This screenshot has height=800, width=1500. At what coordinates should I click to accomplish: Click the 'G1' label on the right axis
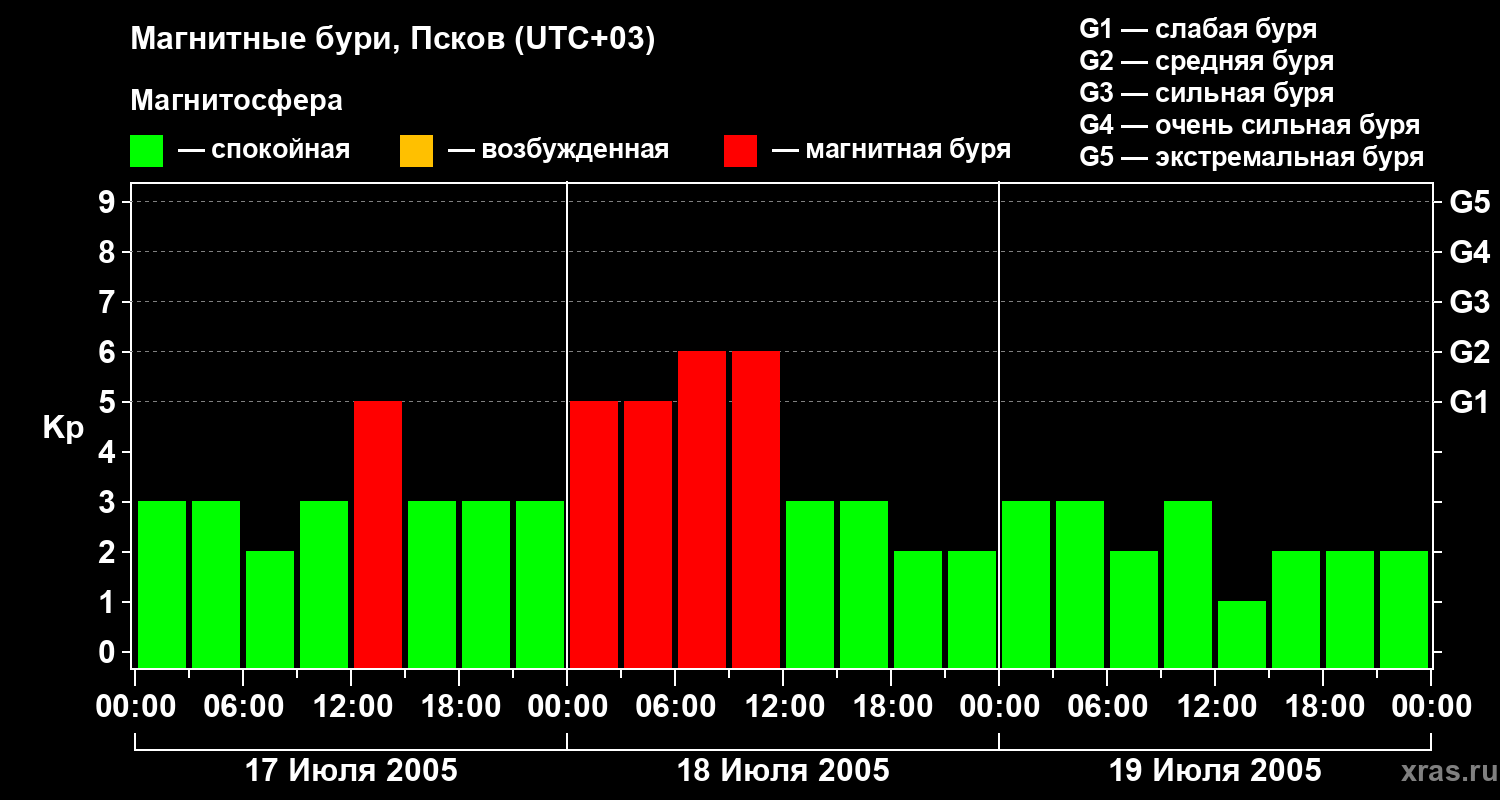tap(1469, 402)
